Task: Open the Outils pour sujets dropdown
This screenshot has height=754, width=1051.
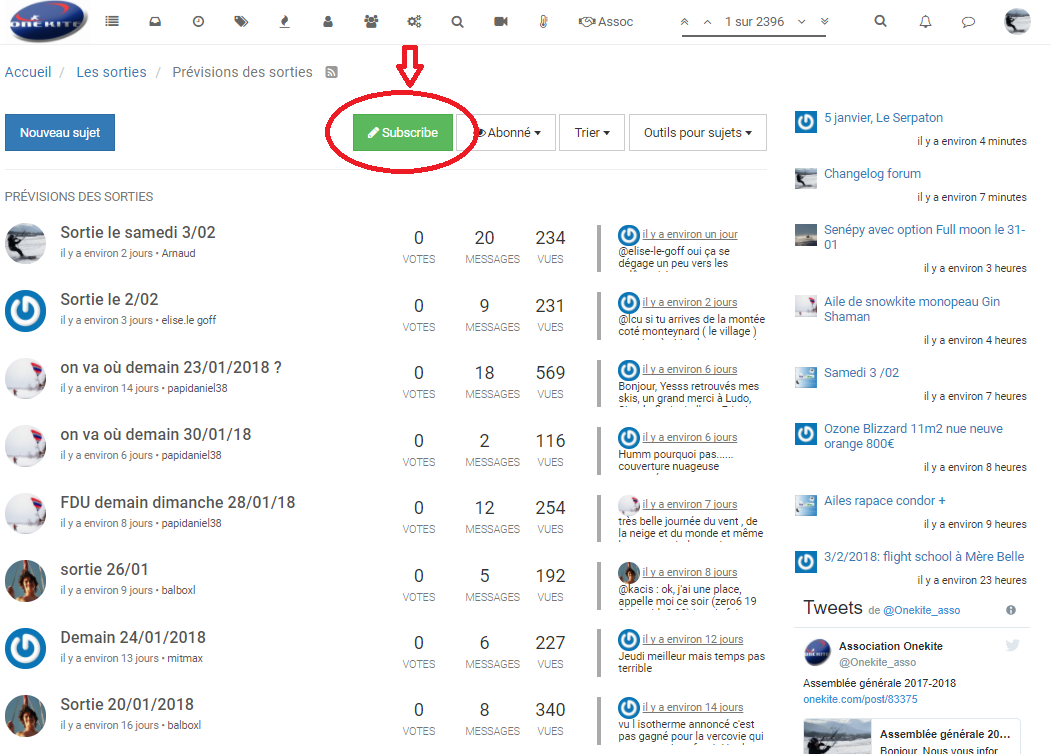Action: (698, 133)
